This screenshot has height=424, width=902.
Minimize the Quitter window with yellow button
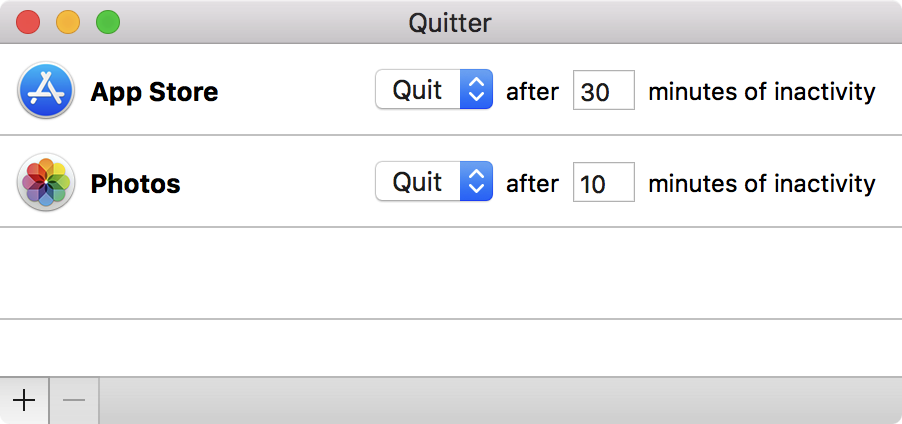pyautogui.click(x=68, y=21)
